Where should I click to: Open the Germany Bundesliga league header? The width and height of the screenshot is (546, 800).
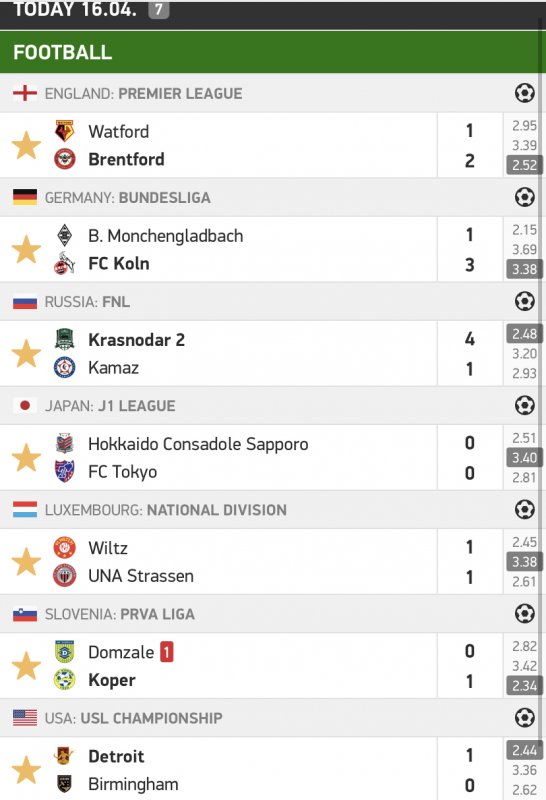[273, 197]
